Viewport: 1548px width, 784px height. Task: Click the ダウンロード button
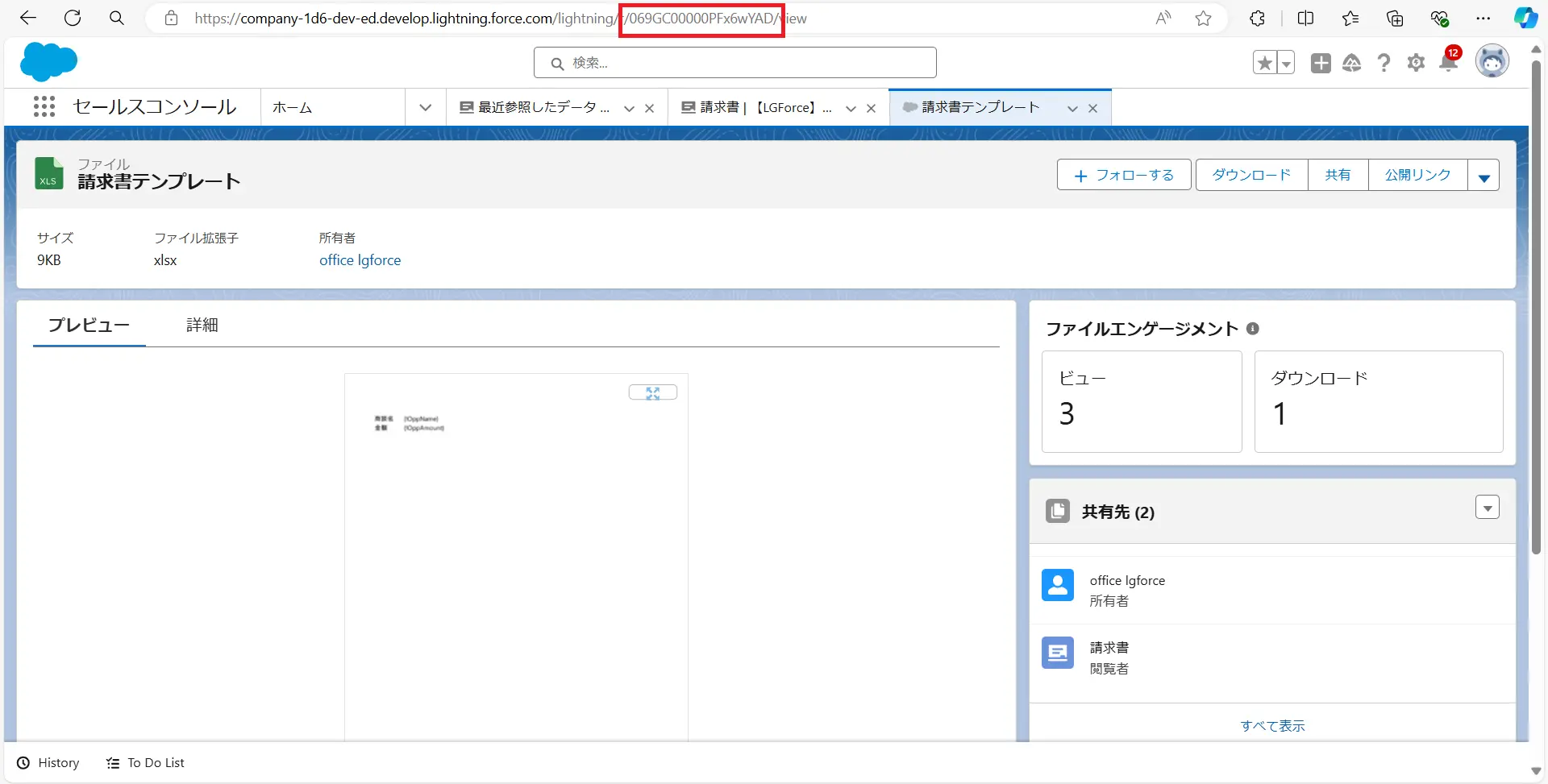tap(1251, 175)
